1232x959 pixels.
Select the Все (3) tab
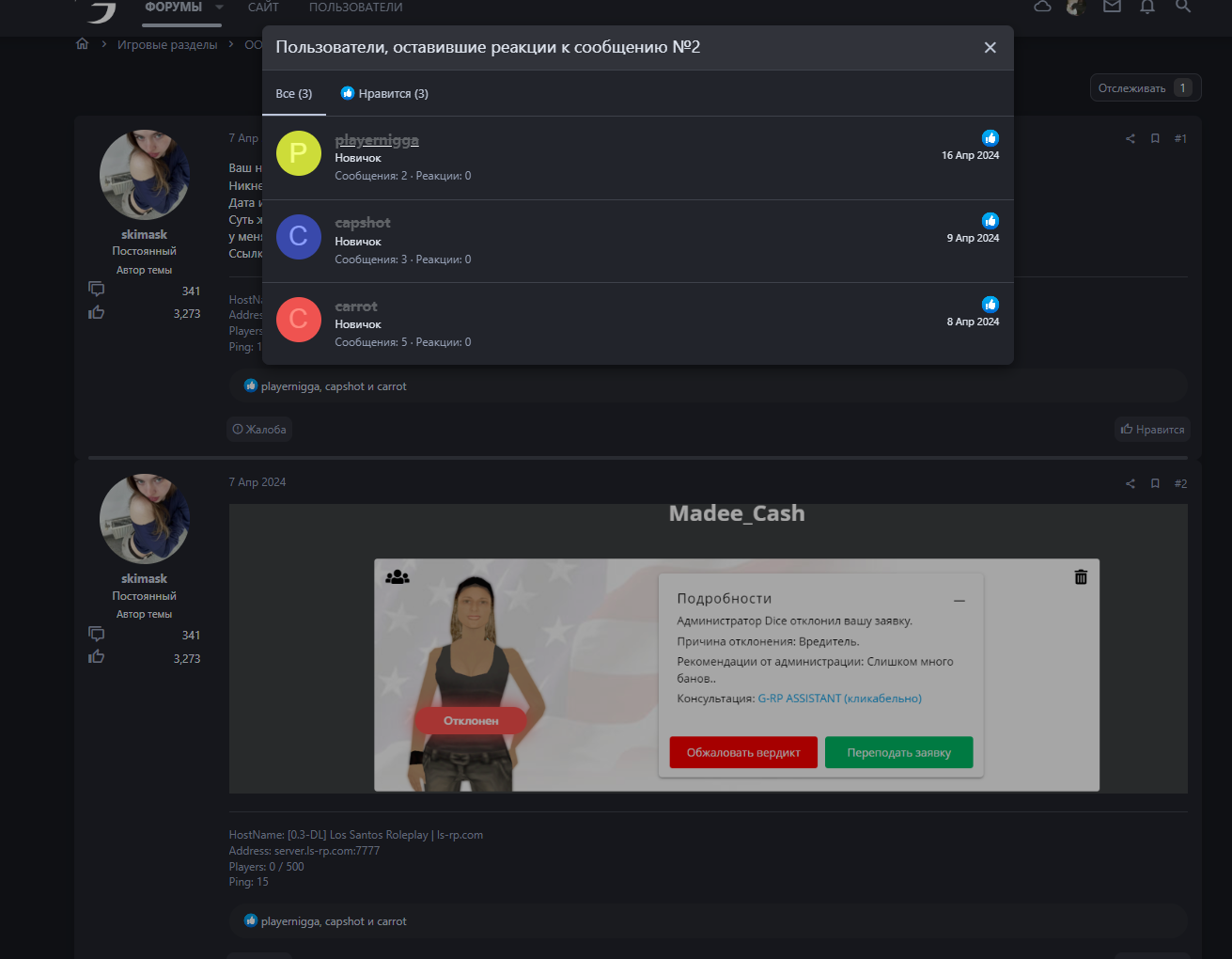[x=294, y=94]
